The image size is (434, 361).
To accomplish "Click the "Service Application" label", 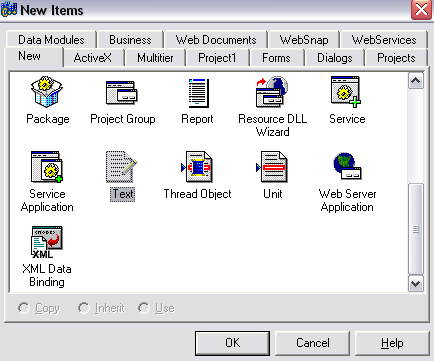I will tap(47, 200).
